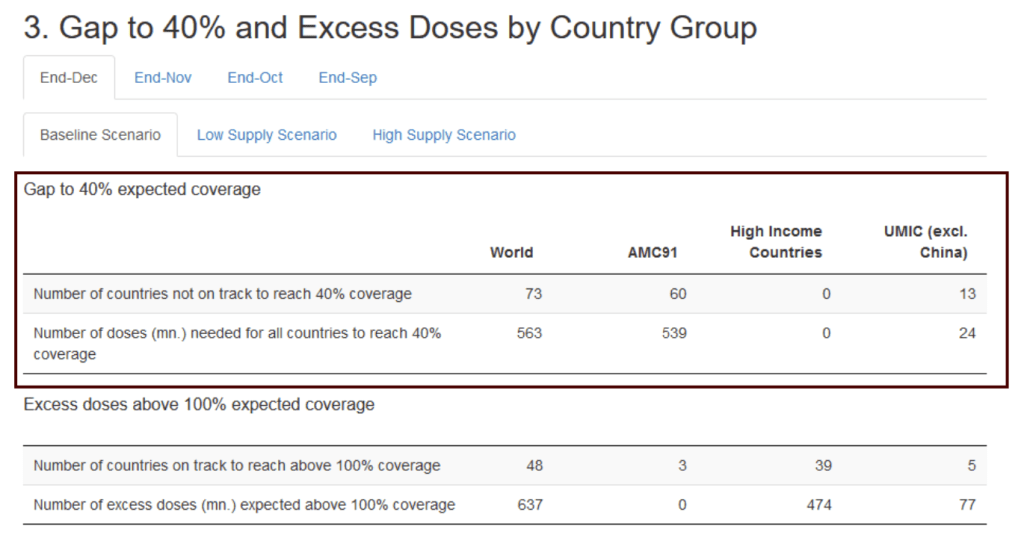Click the UMIC (excl. China) column header

(926, 242)
